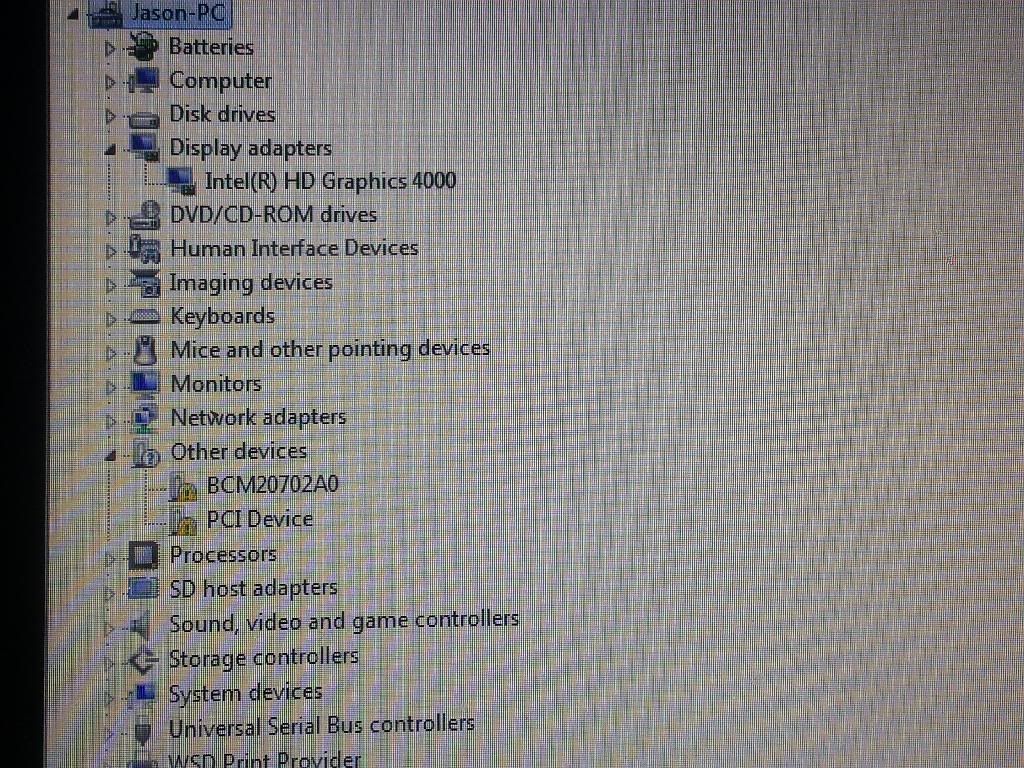The height and width of the screenshot is (768, 1024).
Task: Select Sound, video and game controllers label
Action: point(344,622)
